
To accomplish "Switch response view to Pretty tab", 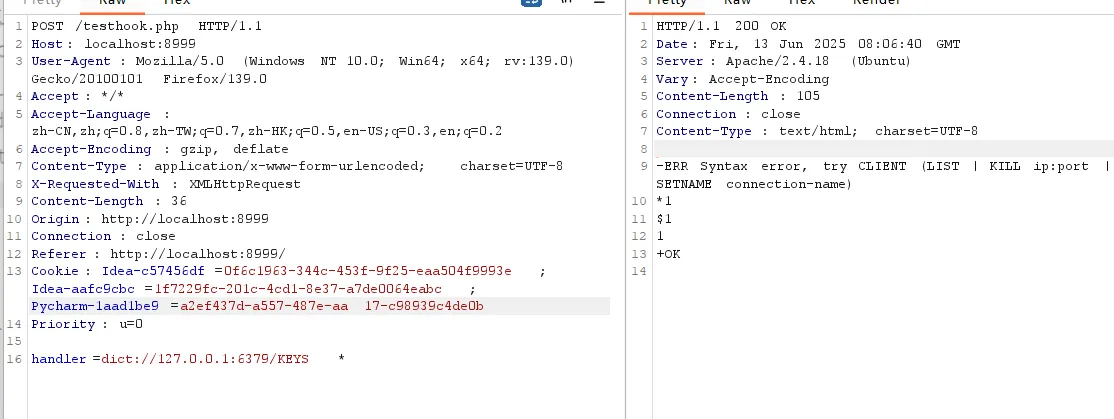I will 667,3.
